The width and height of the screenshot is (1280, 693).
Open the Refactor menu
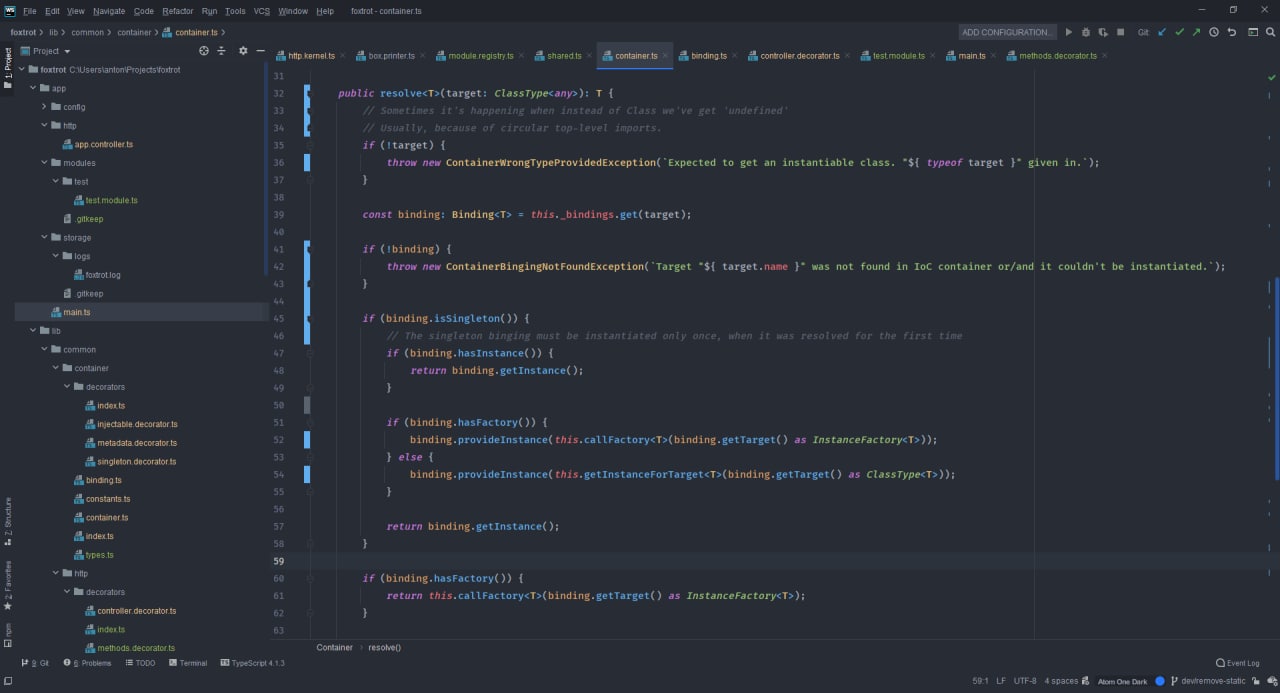click(177, 11)
